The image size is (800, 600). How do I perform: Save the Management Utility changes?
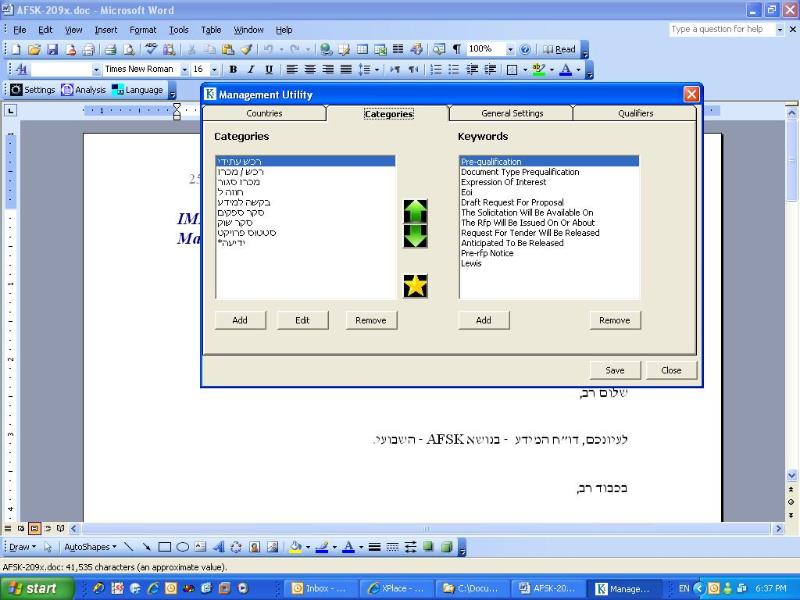click(615, 370)
